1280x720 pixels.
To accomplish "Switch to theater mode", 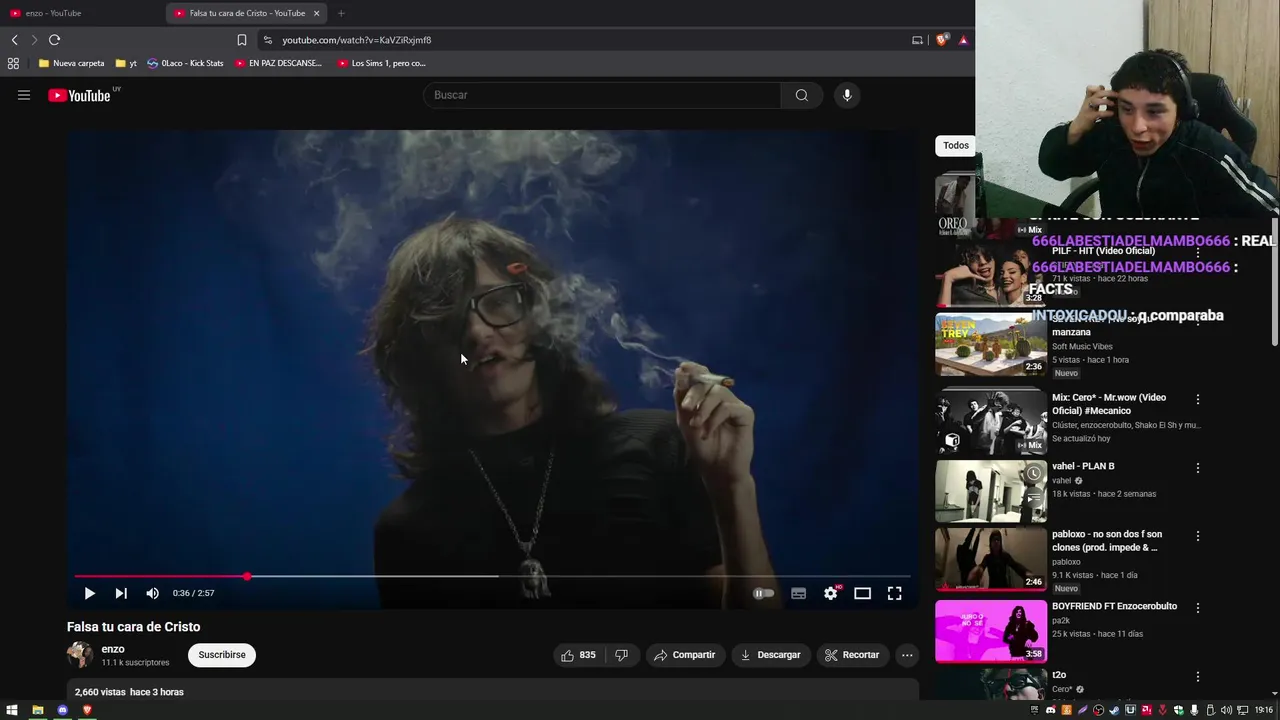I will point(862,593).
